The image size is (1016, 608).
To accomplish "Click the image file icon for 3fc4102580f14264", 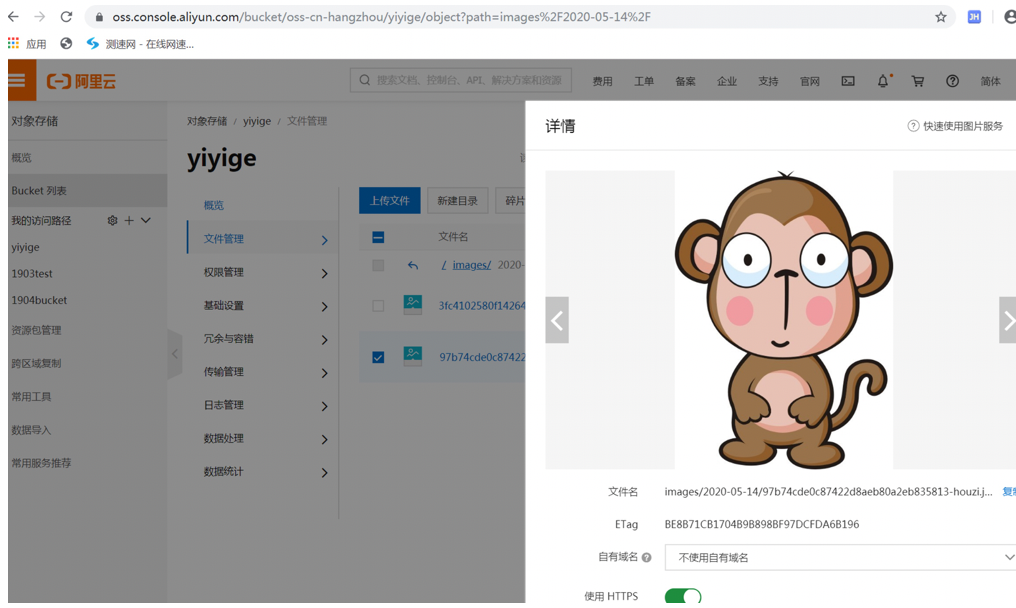I will 413,305.
